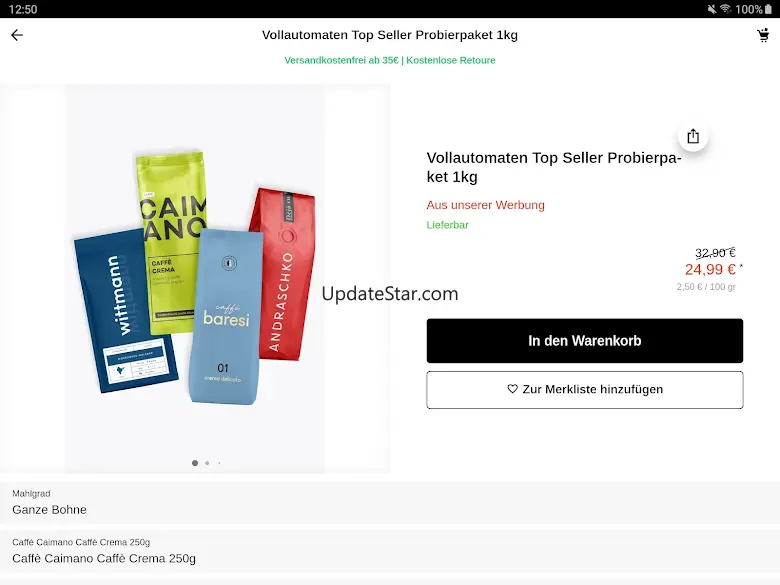Image resolution: width=780 pixels, height=585 pixels.
Task: Tap the Versandkostenfrei ab 35€ banner
Action: point(390,60)
